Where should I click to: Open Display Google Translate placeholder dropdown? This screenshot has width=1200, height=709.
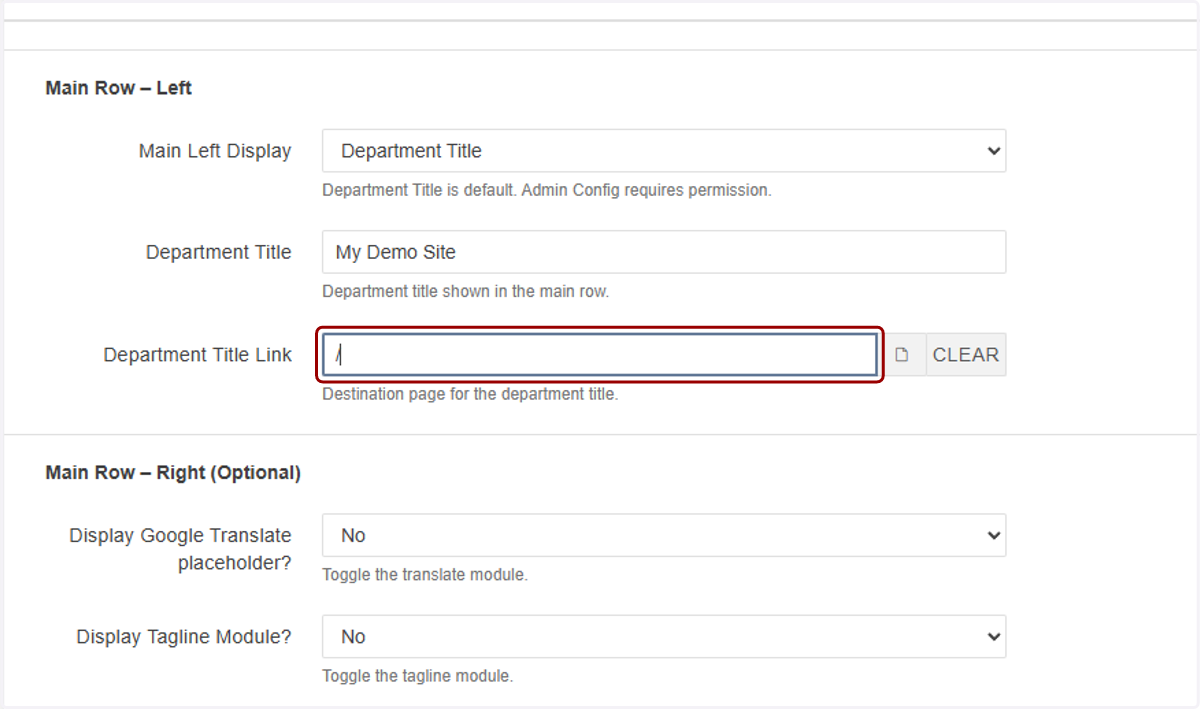[x=664, y=536]
